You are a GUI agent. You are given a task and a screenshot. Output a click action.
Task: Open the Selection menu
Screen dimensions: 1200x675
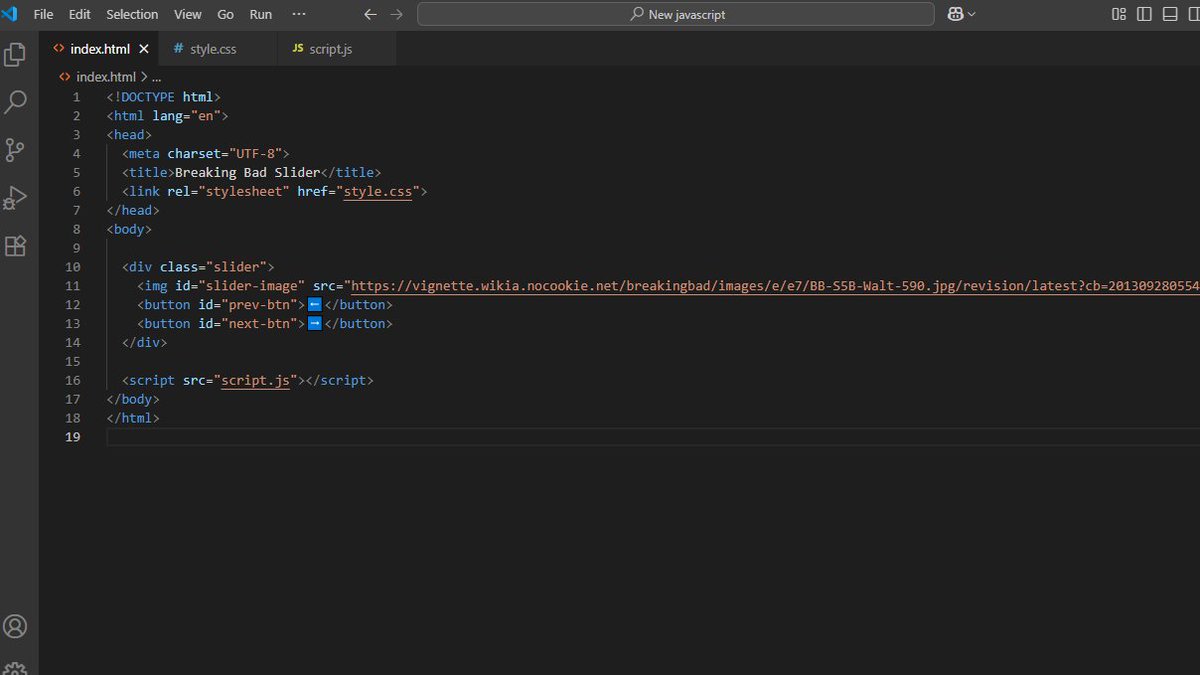point(132,14)
